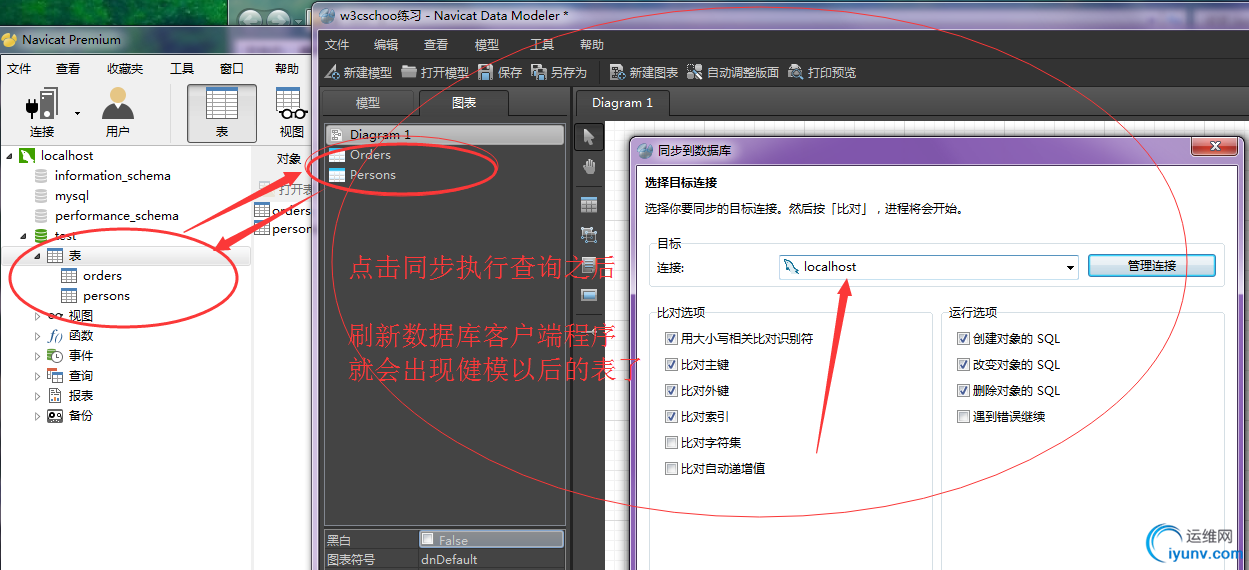Activate the hand pan tool
Viewport: 1249px width, 570px height.
[x=589, y=167]
